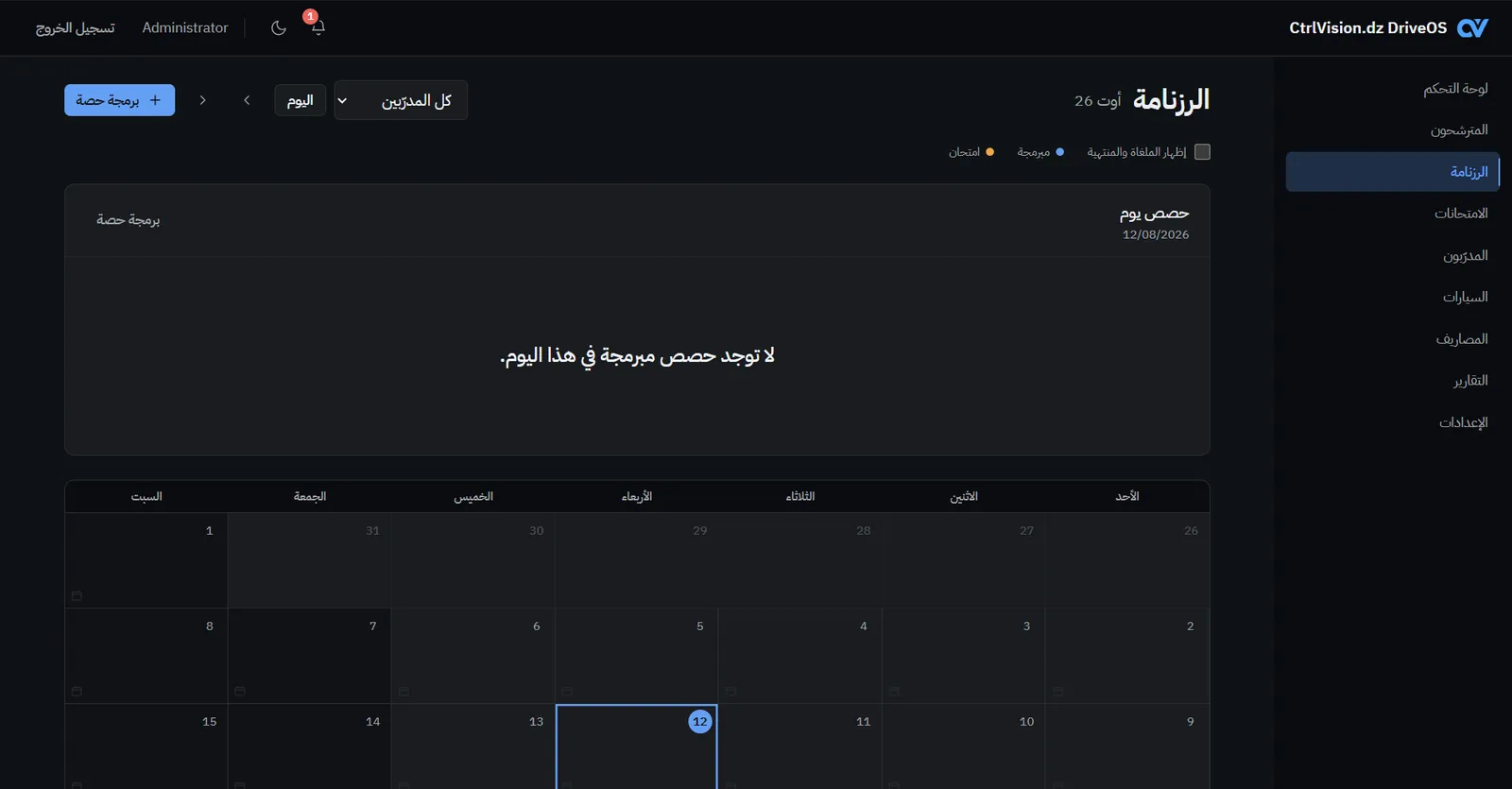Click the Administrator user label

click(185, 28)
